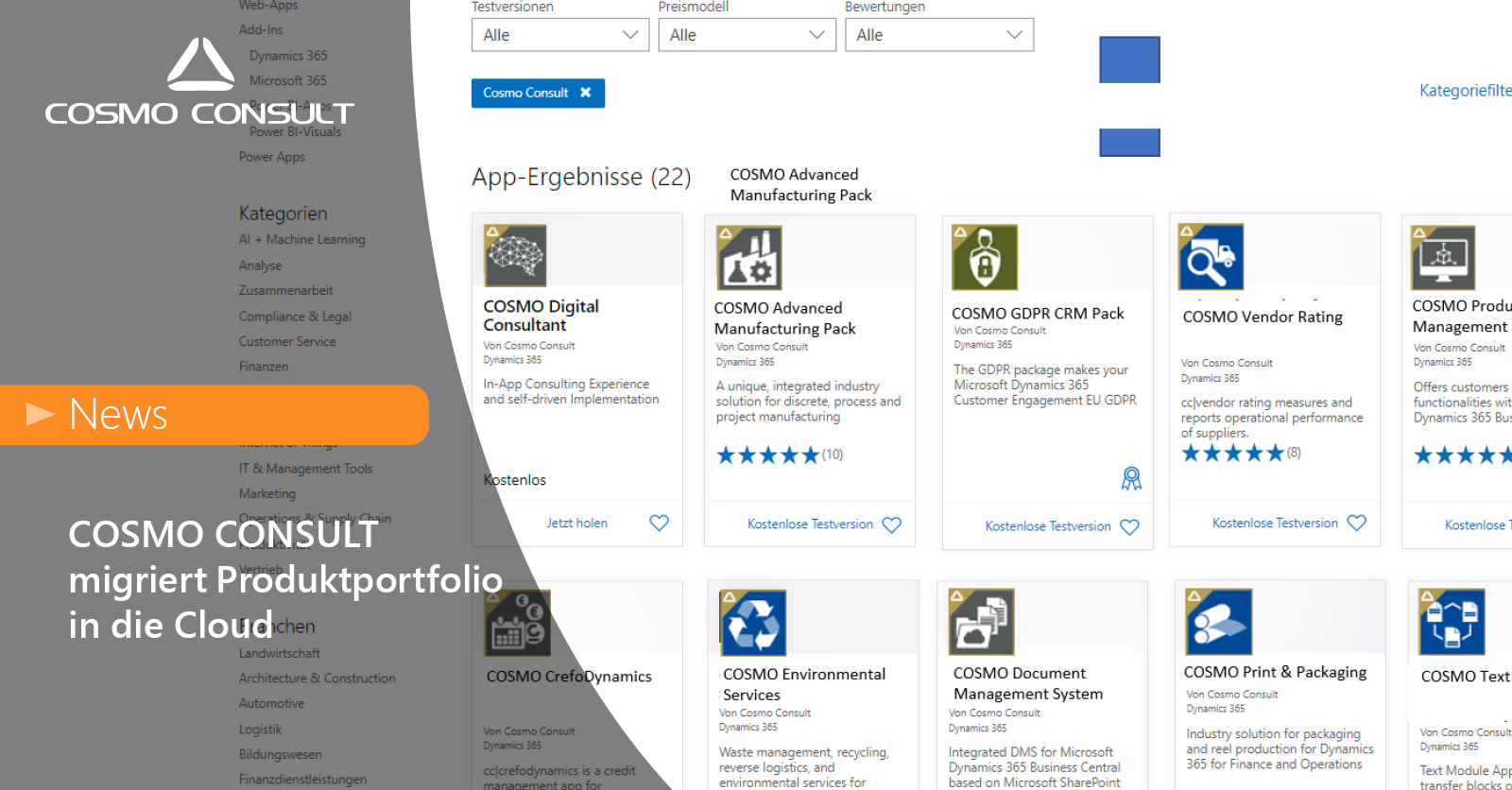Favorite COSMO Digital Consultant with heart icon
This screenshot has width=1512, height=790.
coord(659,523)
